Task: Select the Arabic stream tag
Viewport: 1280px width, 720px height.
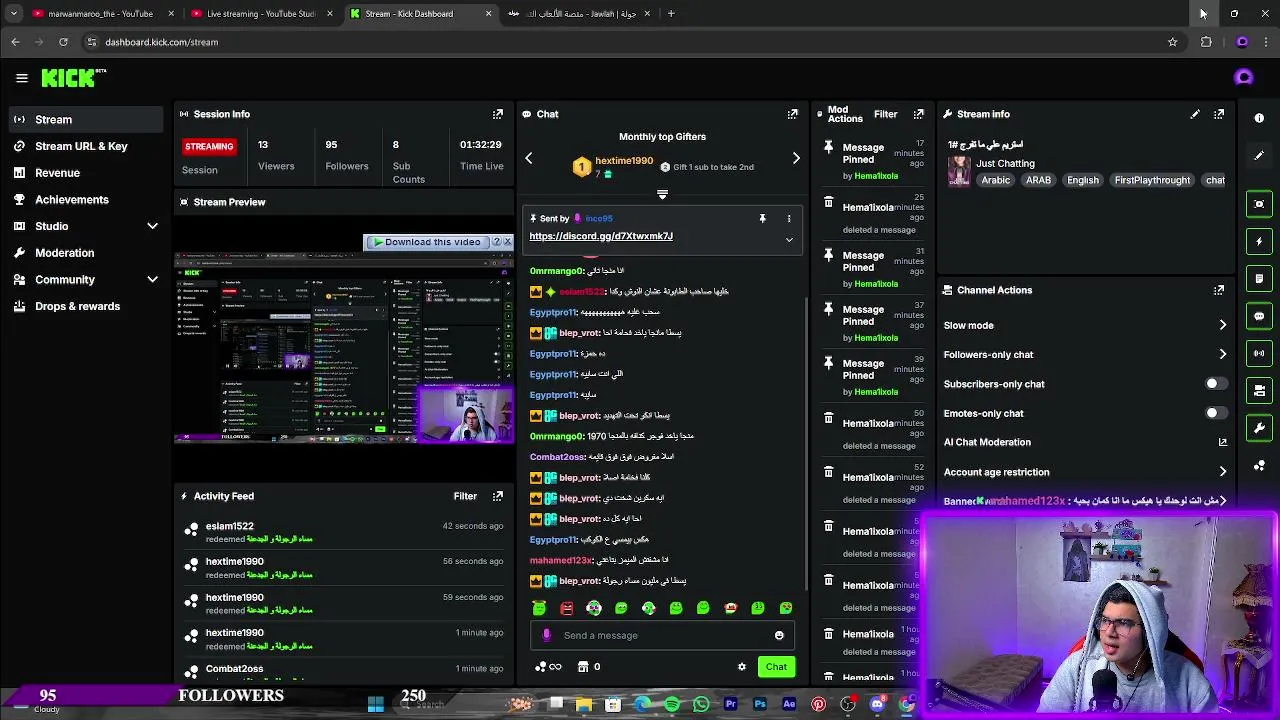Action: pyautogui.click(x=996, y=180)
